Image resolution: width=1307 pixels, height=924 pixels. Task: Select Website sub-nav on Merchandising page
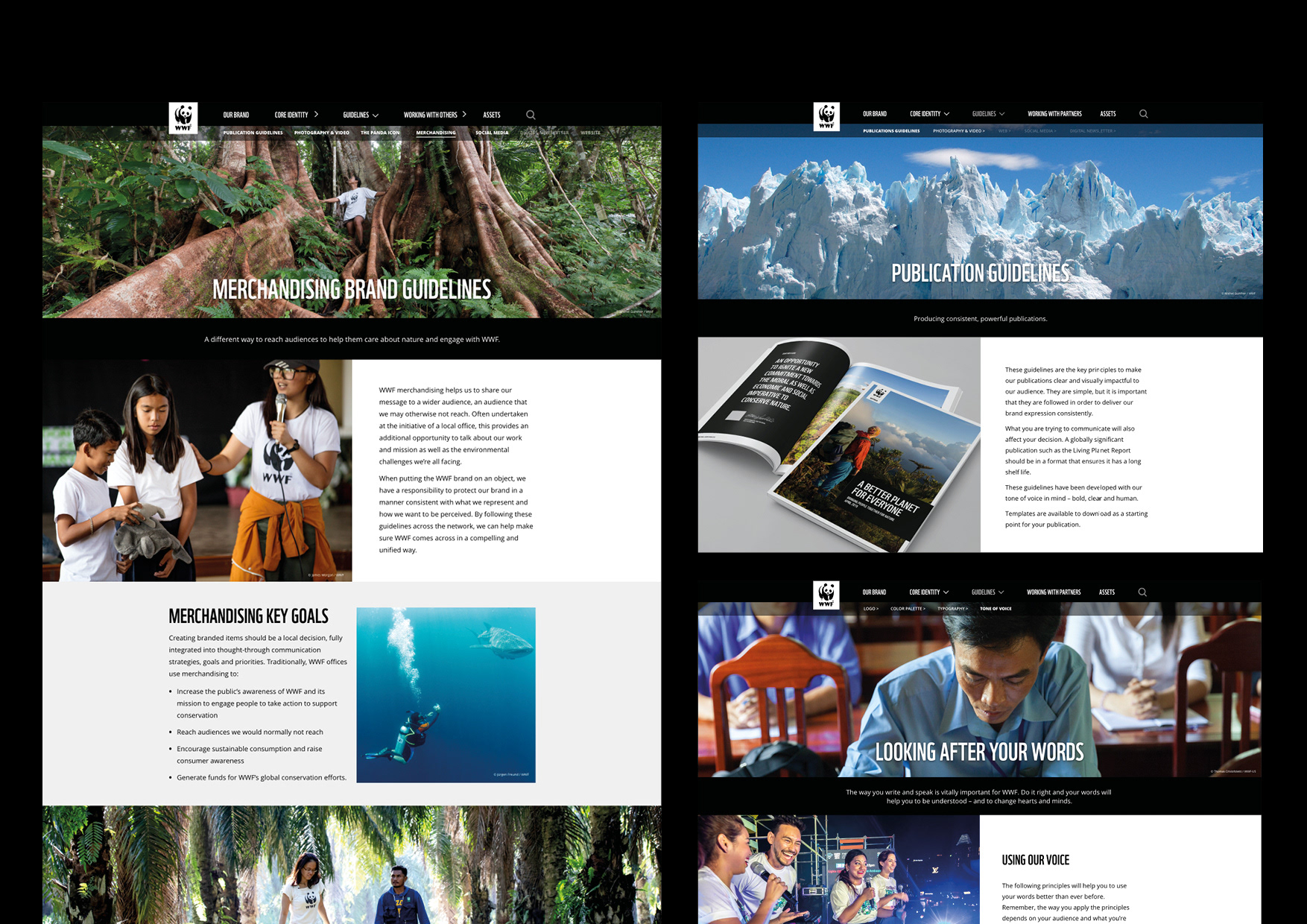tap(590, 133)
